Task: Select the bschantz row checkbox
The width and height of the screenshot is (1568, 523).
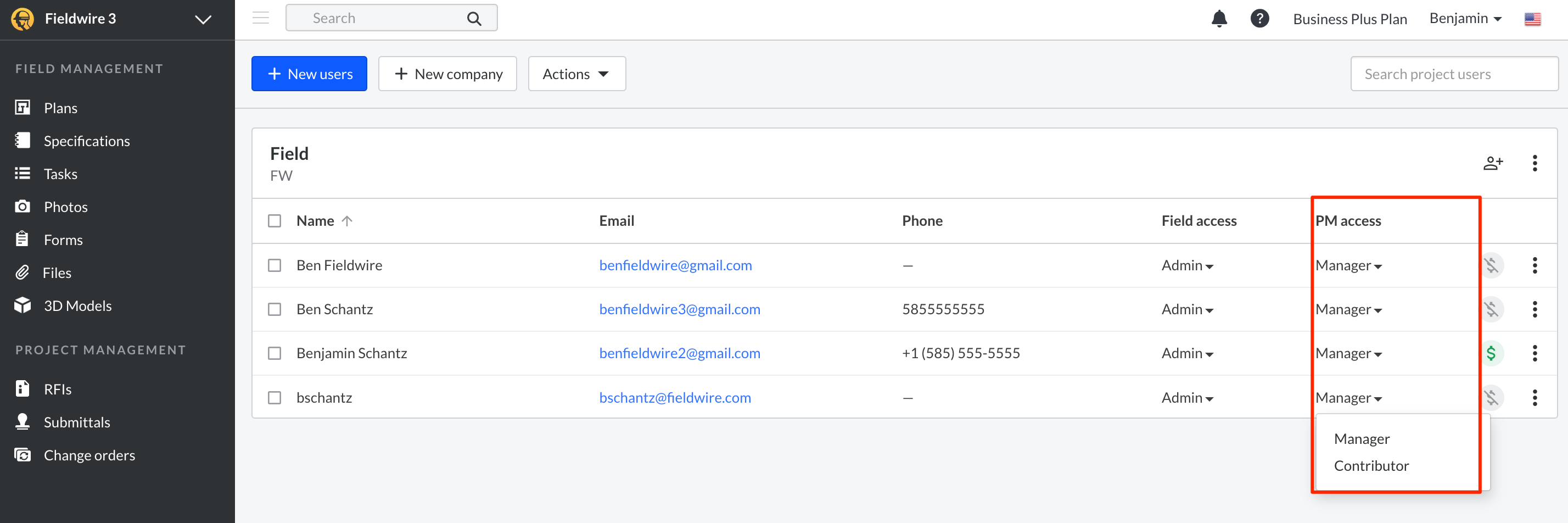Action: [x=275, y=398]
